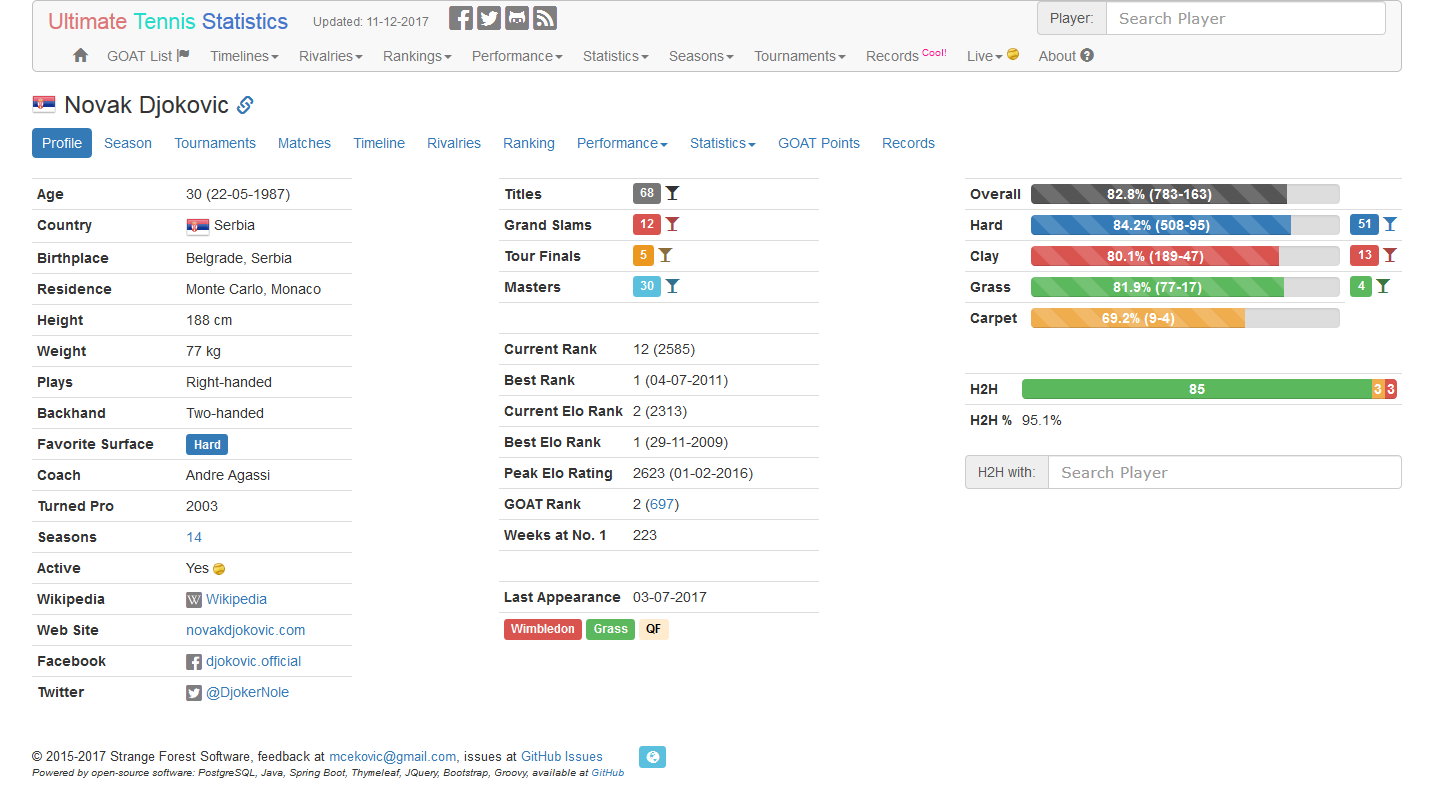Click the mcekovic@gmail.com feedback link
This screenshot has width=1434, height=799.
[x=393, y=757]
